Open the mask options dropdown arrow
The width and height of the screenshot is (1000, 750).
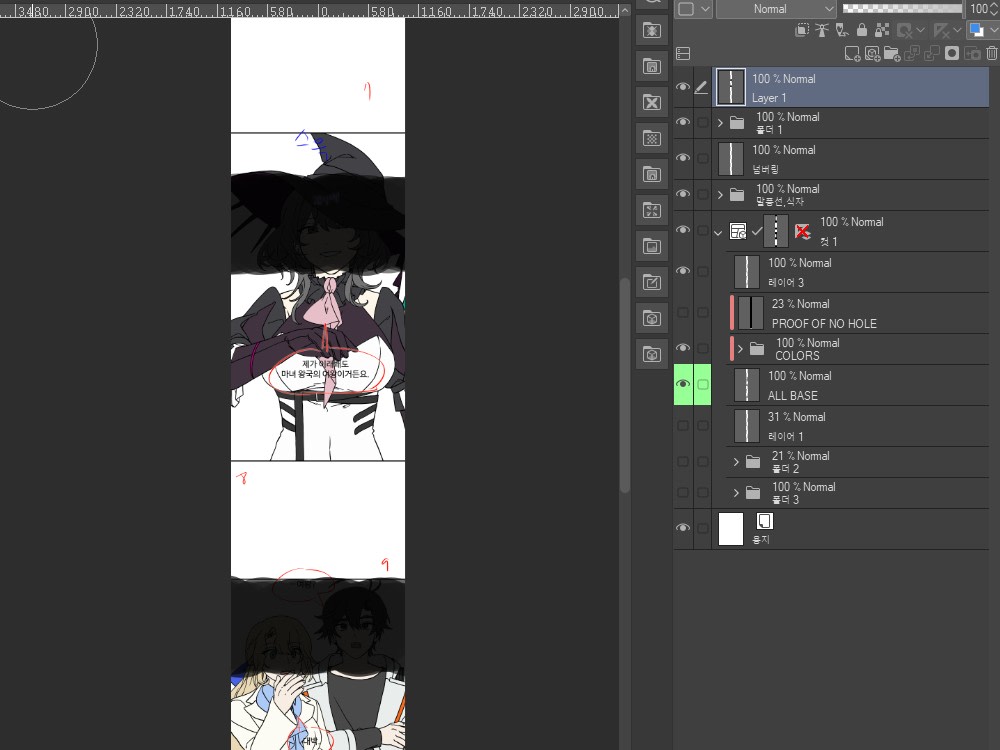(920, 30)
